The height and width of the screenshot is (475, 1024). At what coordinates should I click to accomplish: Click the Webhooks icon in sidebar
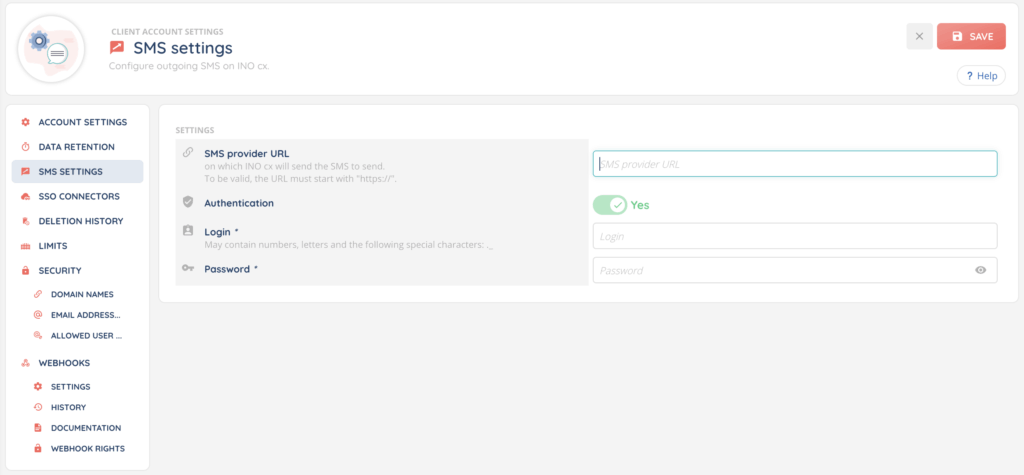26,363
